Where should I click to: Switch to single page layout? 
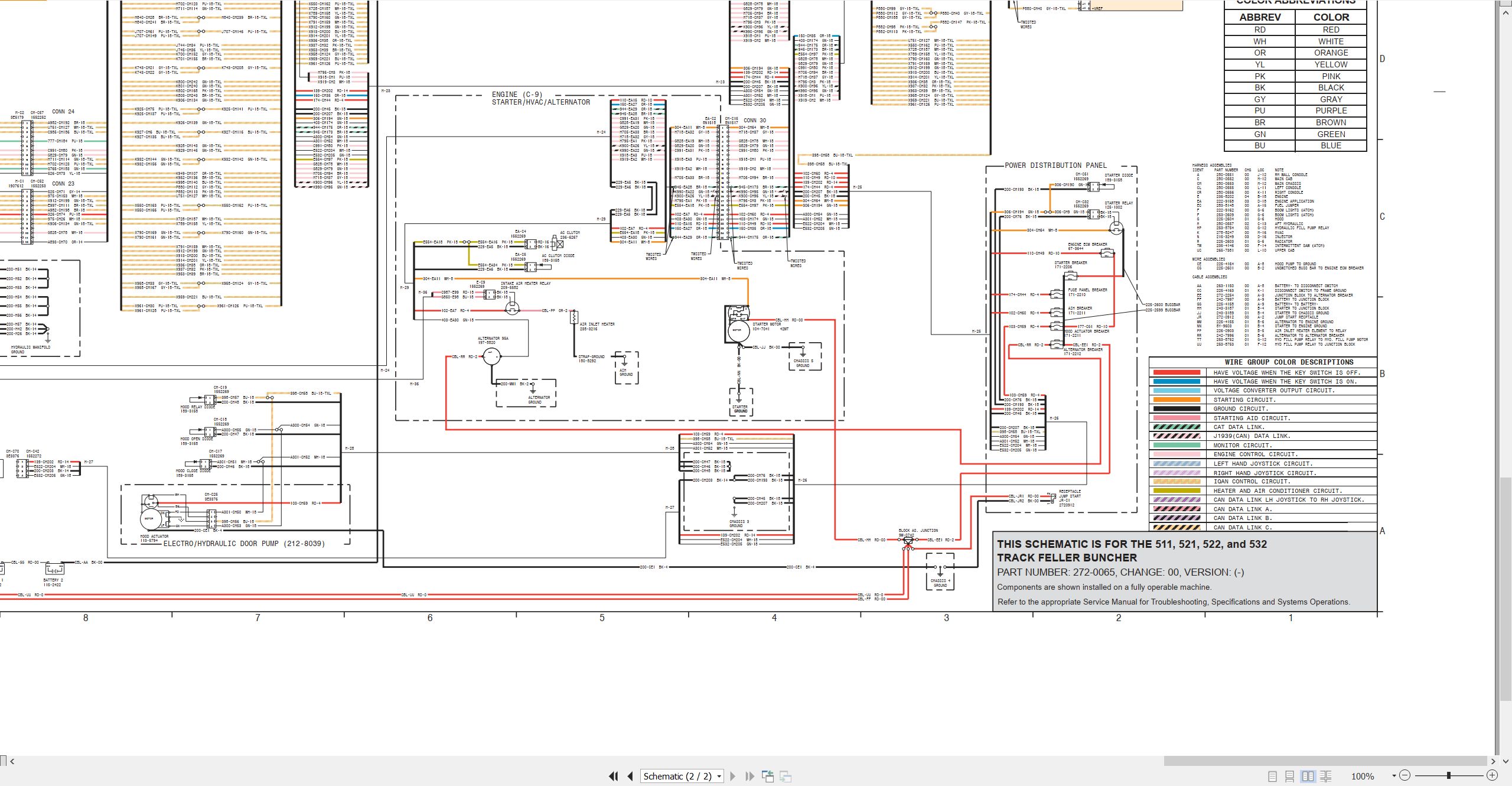click(1272, 776)
